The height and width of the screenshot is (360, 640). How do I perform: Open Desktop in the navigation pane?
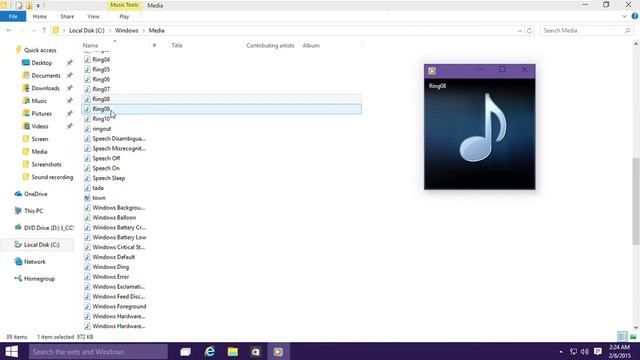42,63
